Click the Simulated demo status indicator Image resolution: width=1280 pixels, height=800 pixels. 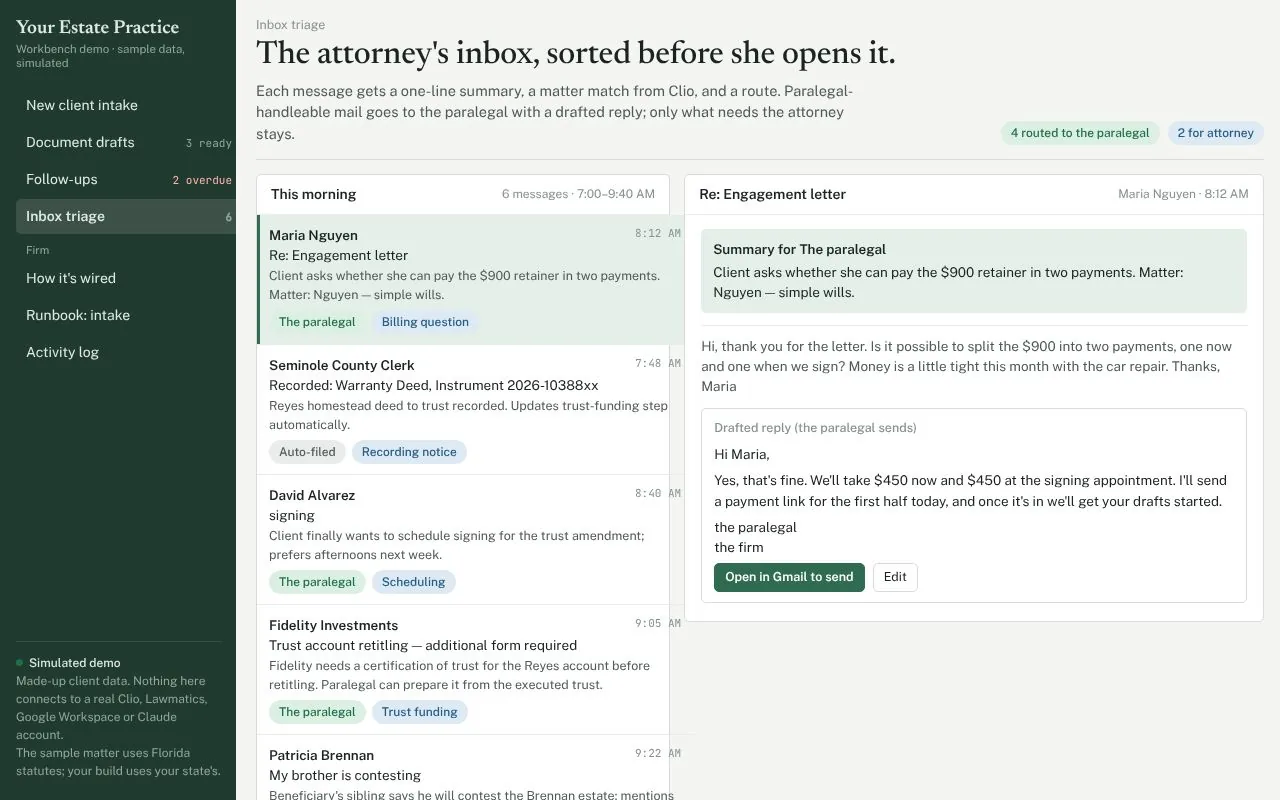(x=68, y=663)
